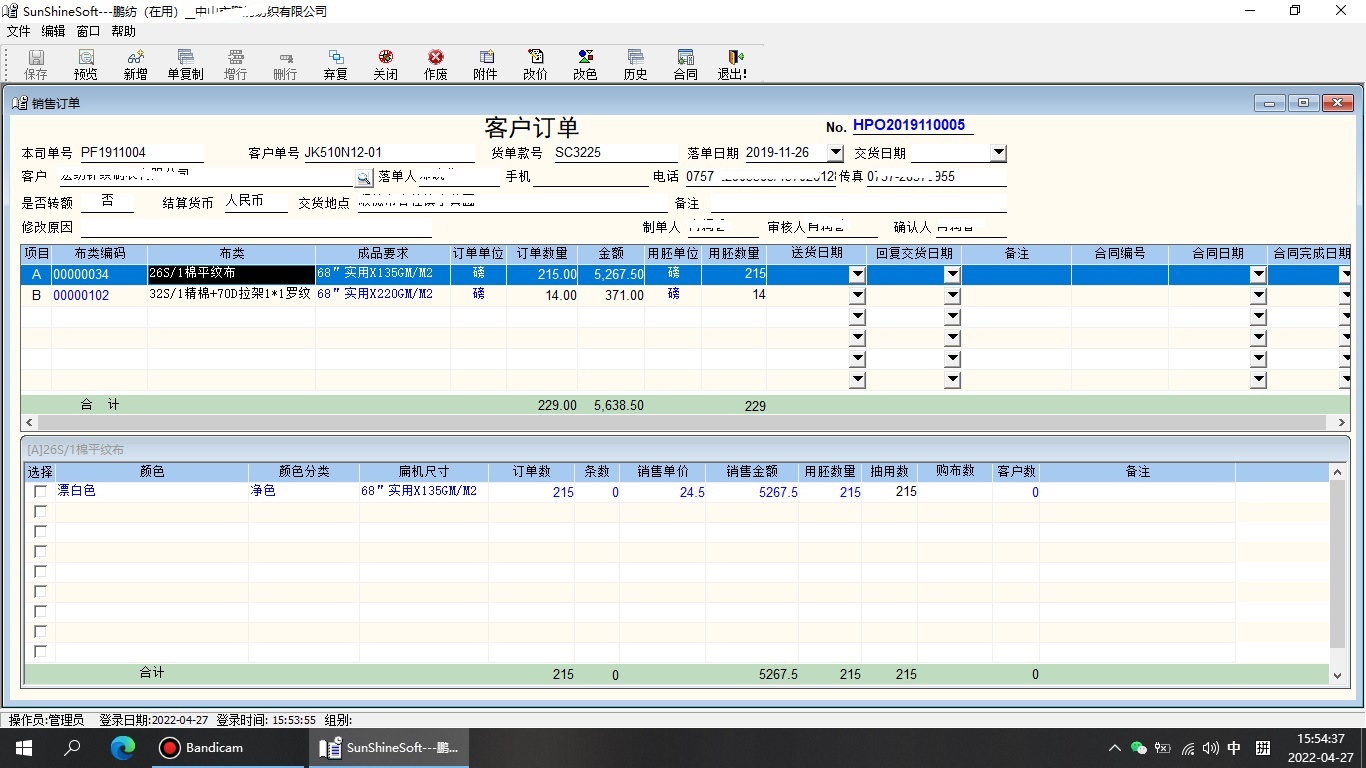Open the 文件 menu

tap(18, 31)
